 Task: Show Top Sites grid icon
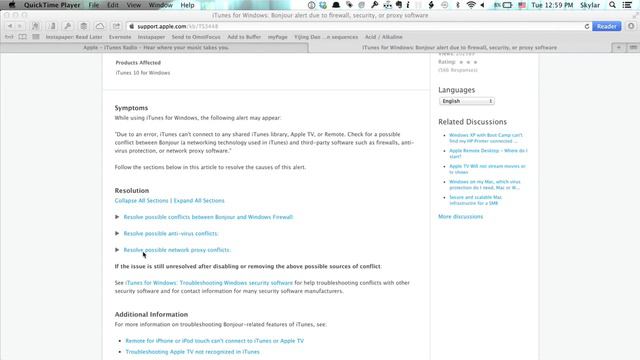point(36,37)
